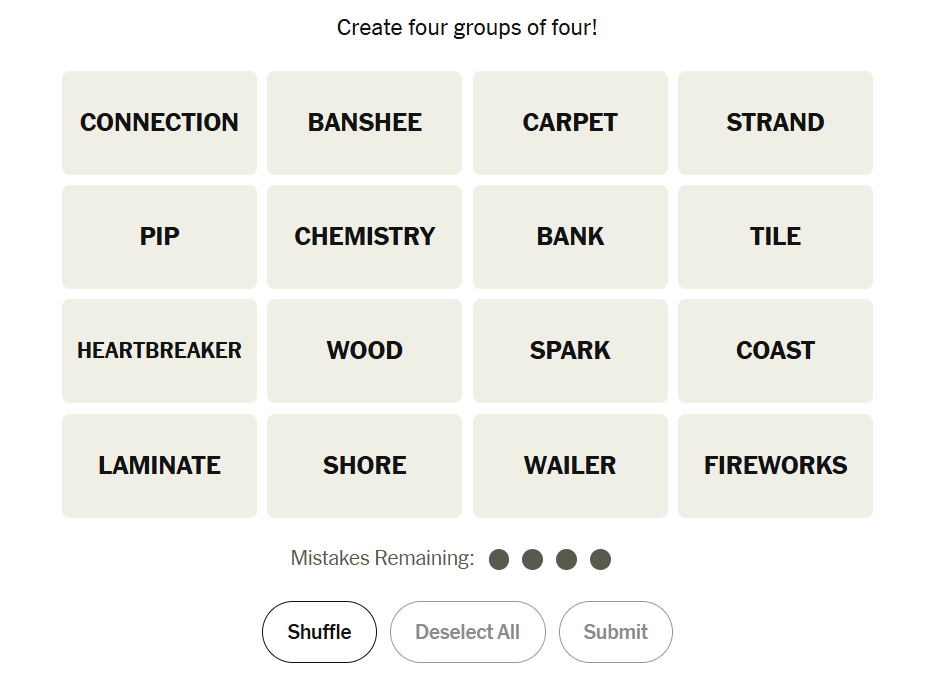
Task: Choose the LAMINATE tile
Action: click(x=159, y=466)
